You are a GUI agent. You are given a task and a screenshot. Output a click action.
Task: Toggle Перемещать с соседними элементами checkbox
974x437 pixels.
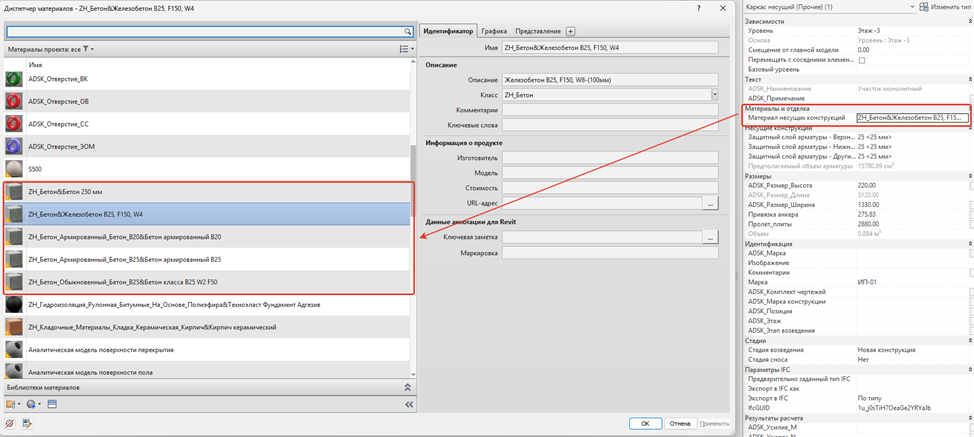862,60
